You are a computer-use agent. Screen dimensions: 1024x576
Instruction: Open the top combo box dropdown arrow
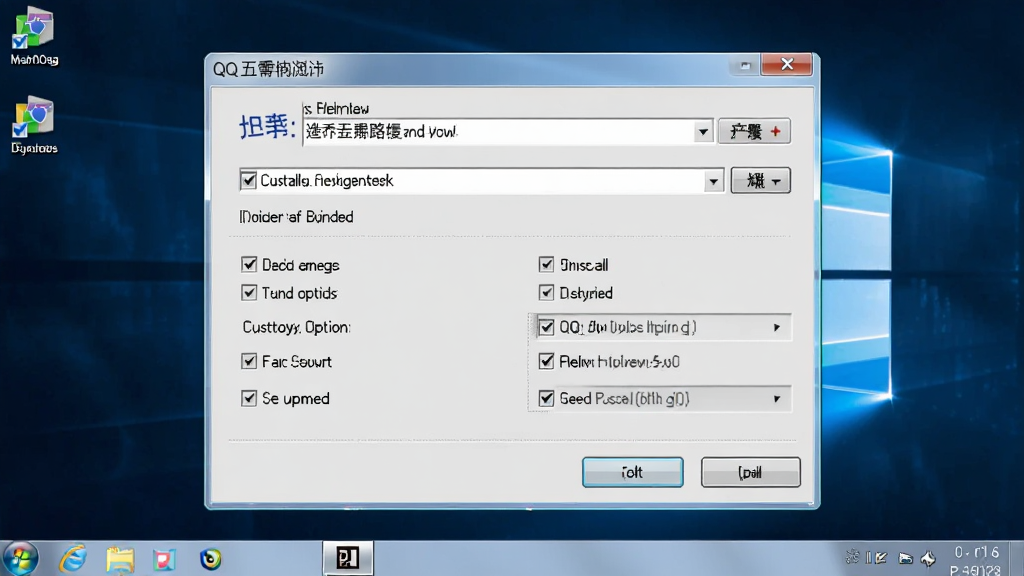703,132
